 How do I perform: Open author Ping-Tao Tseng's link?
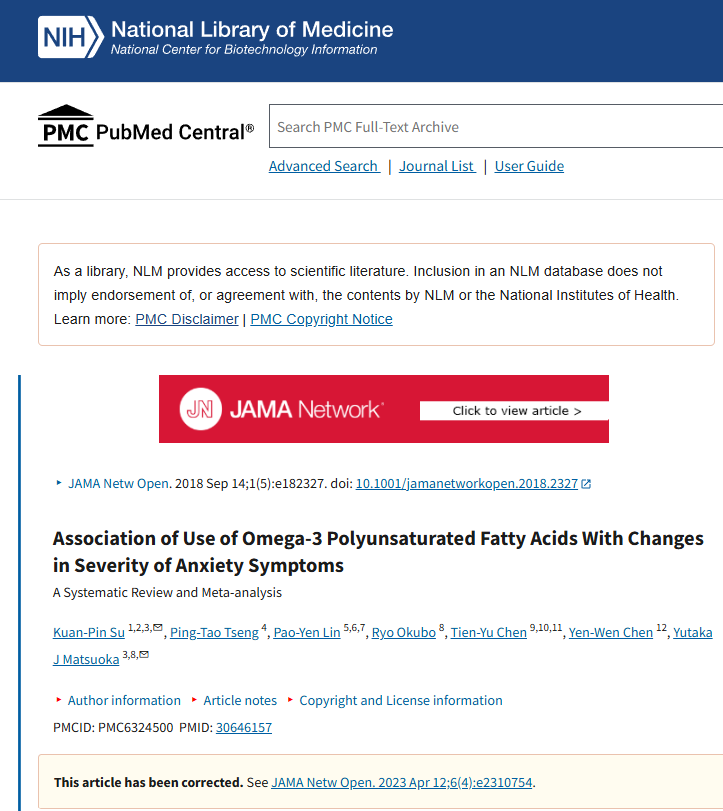click(214, 633)
